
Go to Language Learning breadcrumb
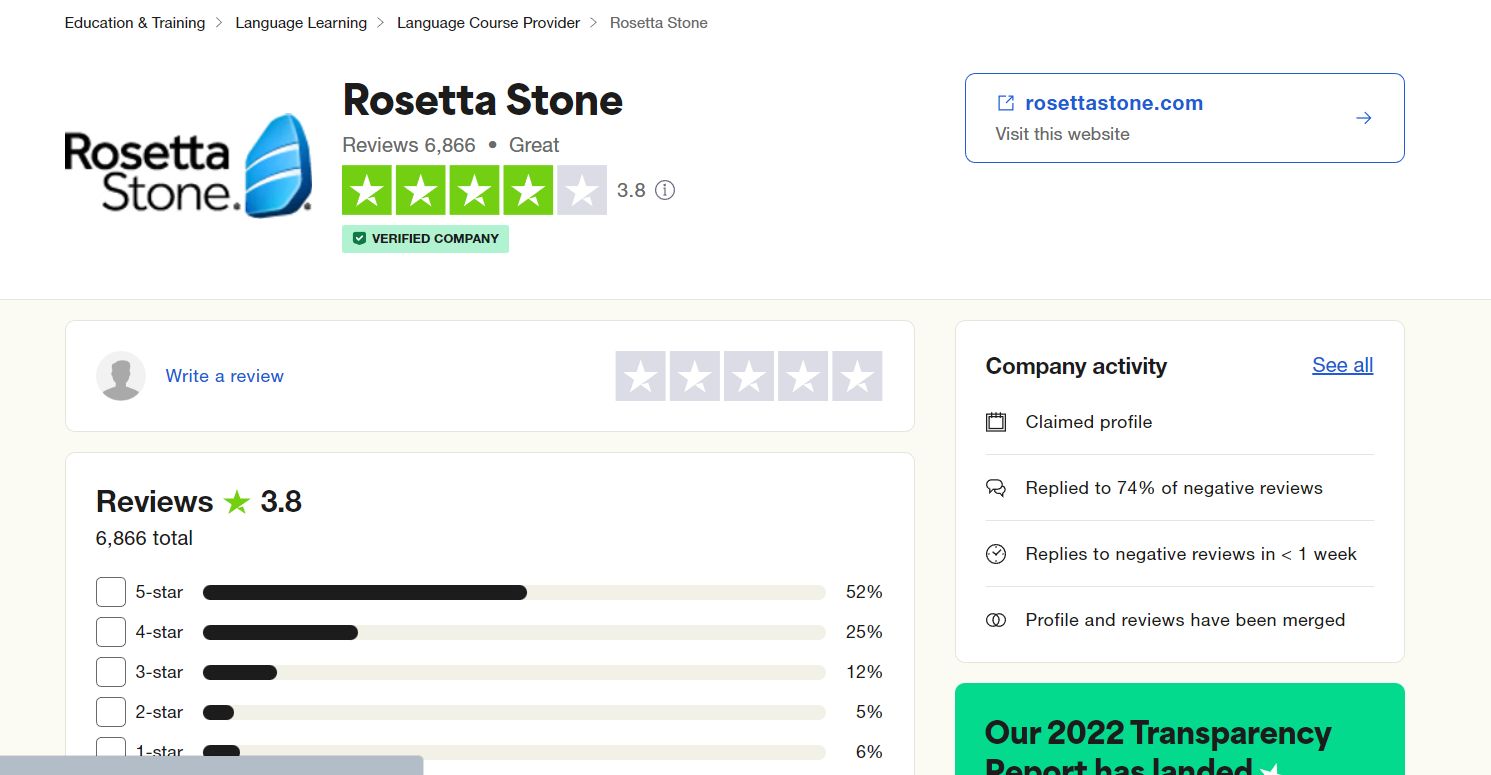[301, 22]
